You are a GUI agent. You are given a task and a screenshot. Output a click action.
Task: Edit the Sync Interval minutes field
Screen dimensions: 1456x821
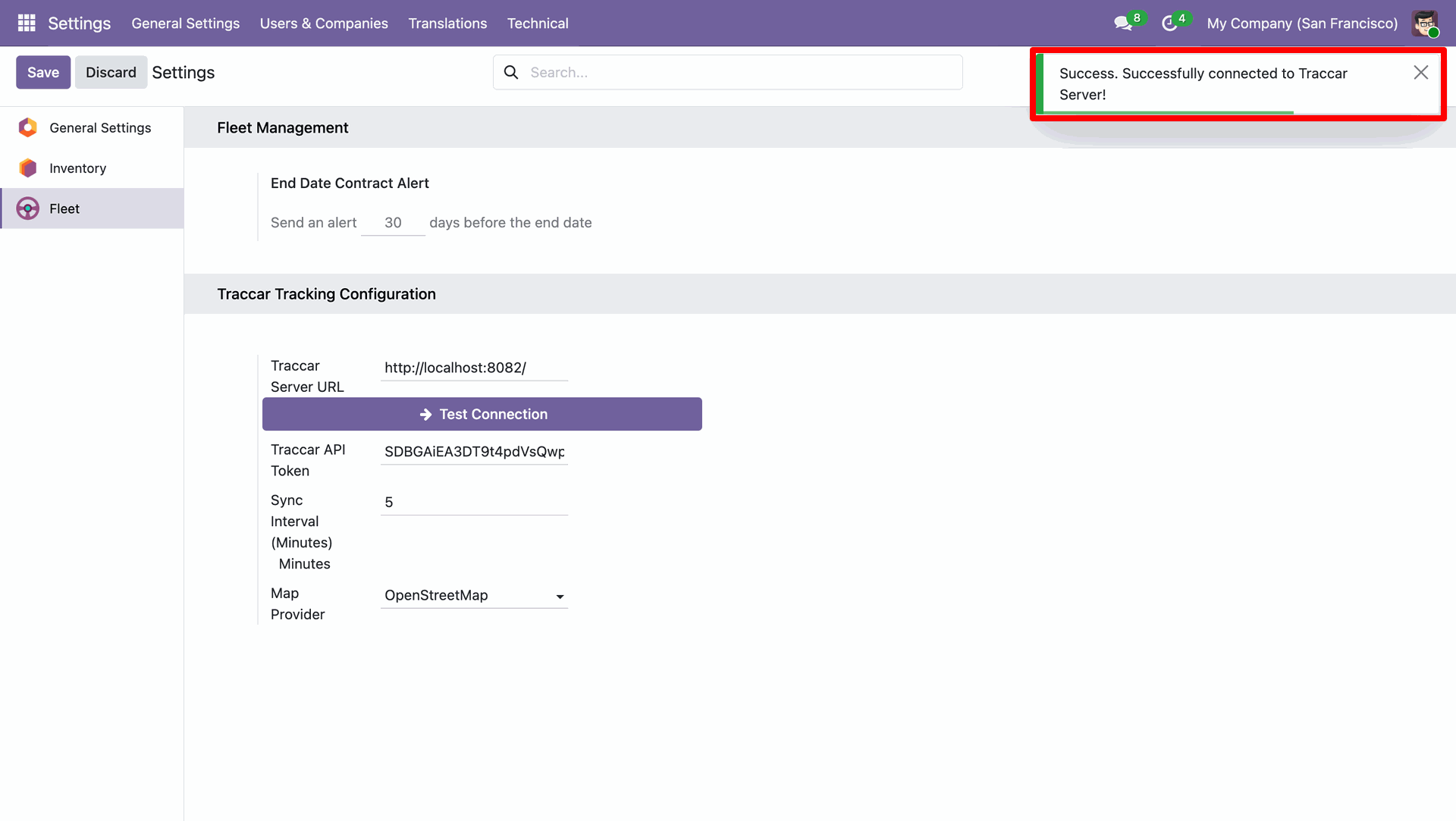(x=474, y=503)
